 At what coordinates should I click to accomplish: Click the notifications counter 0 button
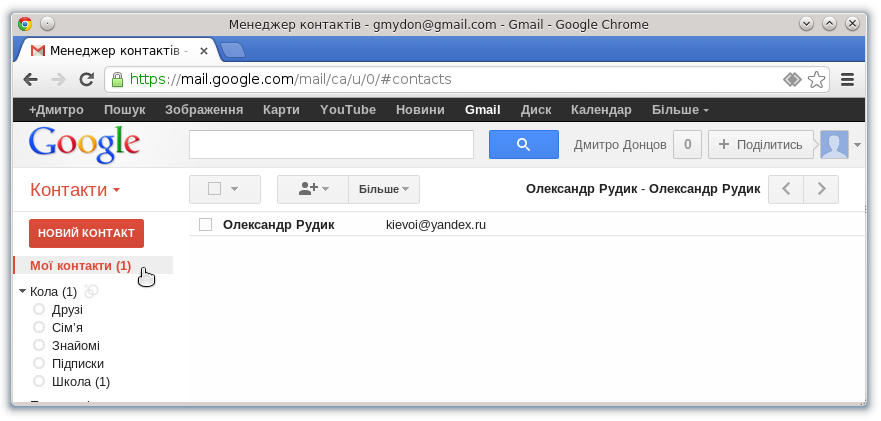[687, 144]
